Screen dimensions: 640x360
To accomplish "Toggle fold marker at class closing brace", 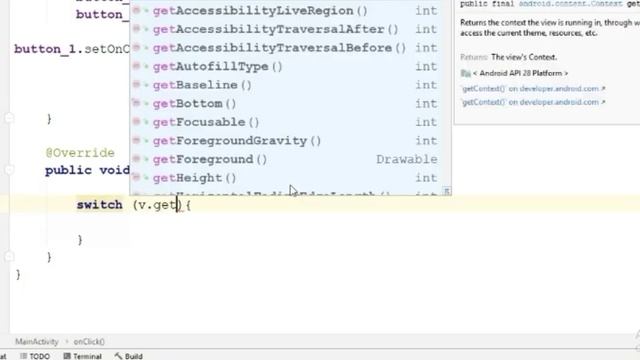I will tap(9, 256).
